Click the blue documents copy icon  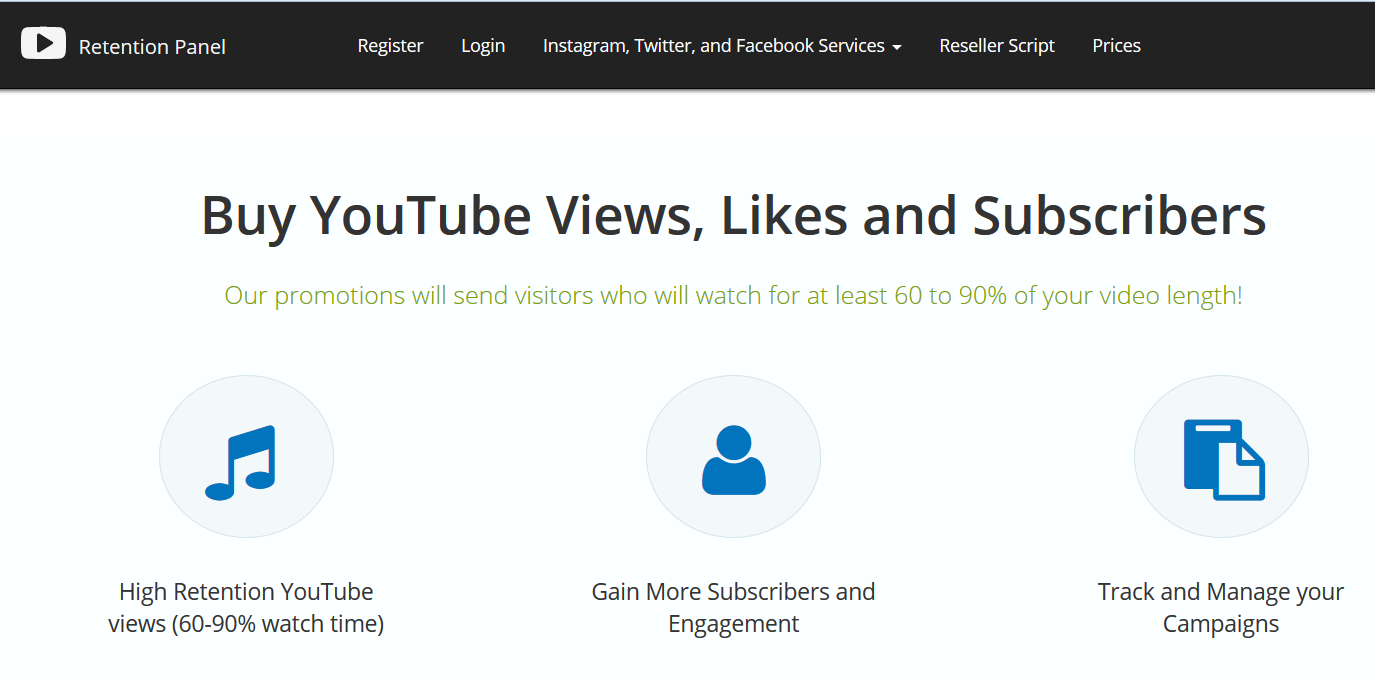(1224, 459)
